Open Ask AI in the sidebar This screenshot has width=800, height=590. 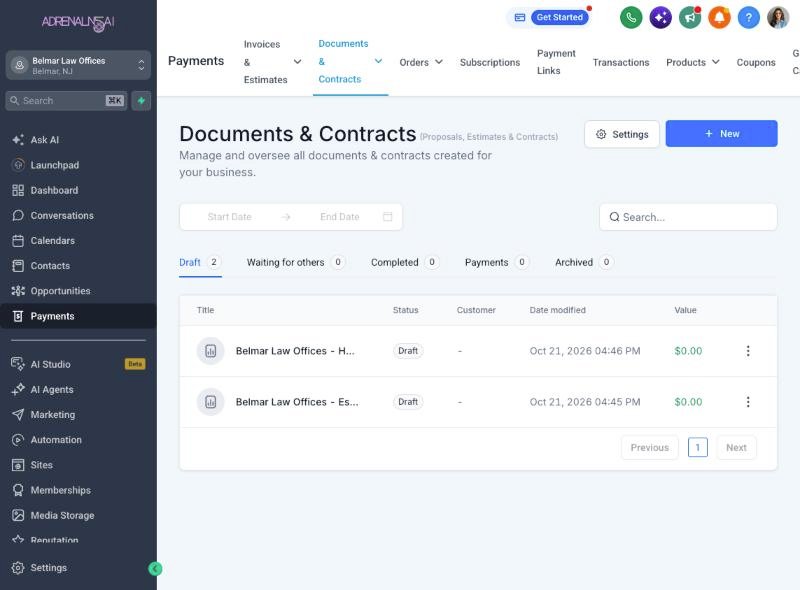pyautogui.click(x=44, y=140)
